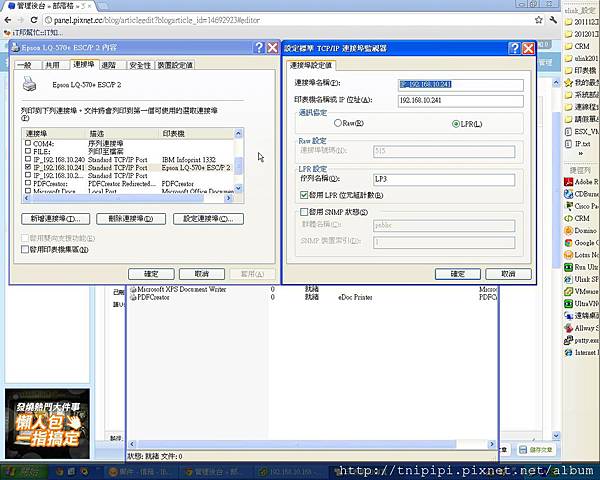
Task: Click the Epson LQ-570+ printer icon
Action: [29, 84]
